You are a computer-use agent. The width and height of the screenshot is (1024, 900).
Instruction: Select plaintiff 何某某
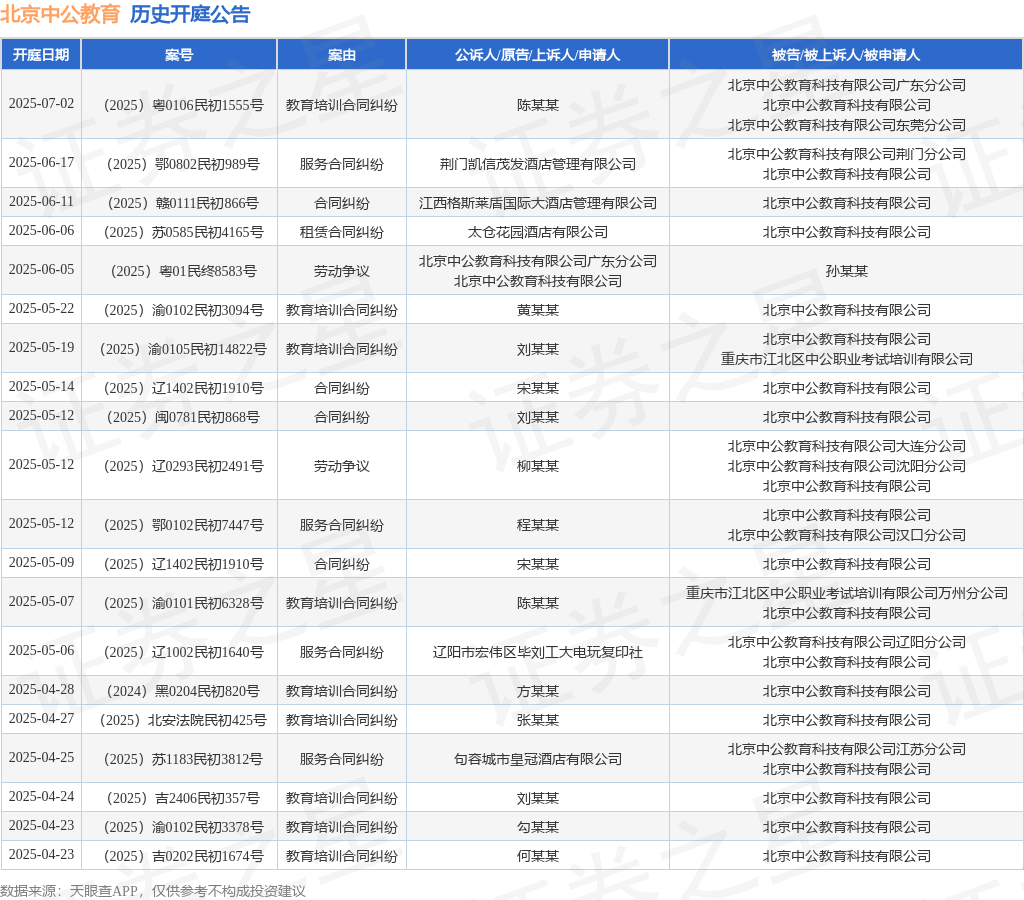537,856
